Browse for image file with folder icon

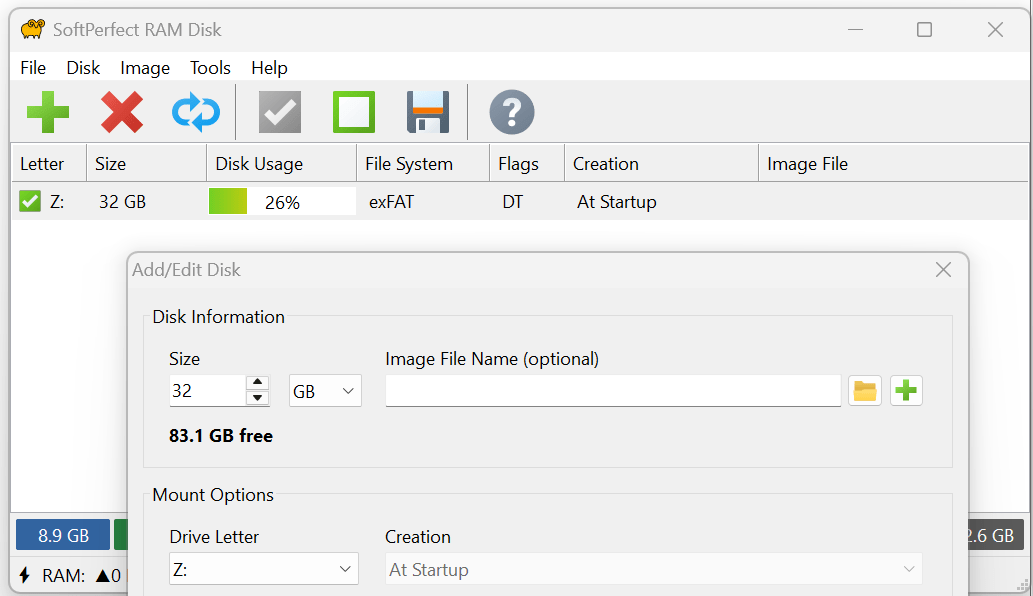(x=865, y=391)
